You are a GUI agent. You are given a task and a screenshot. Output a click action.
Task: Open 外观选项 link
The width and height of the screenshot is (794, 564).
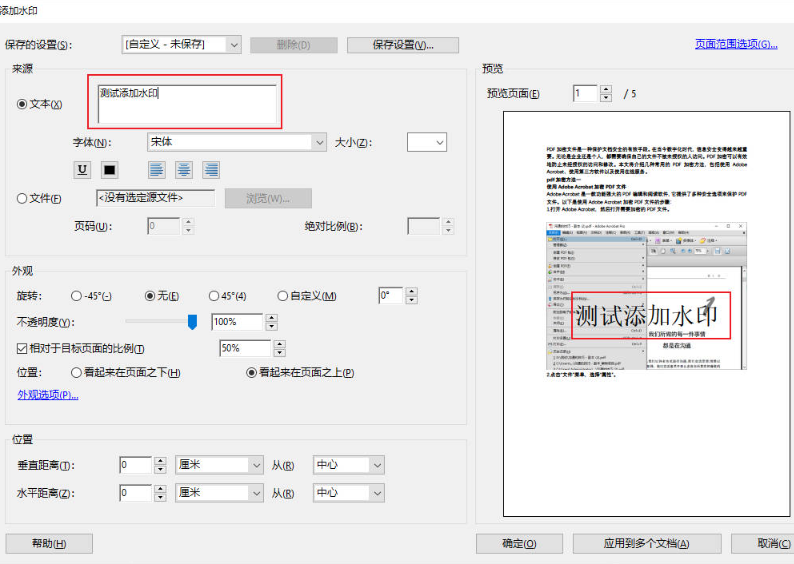click(48, 395)
